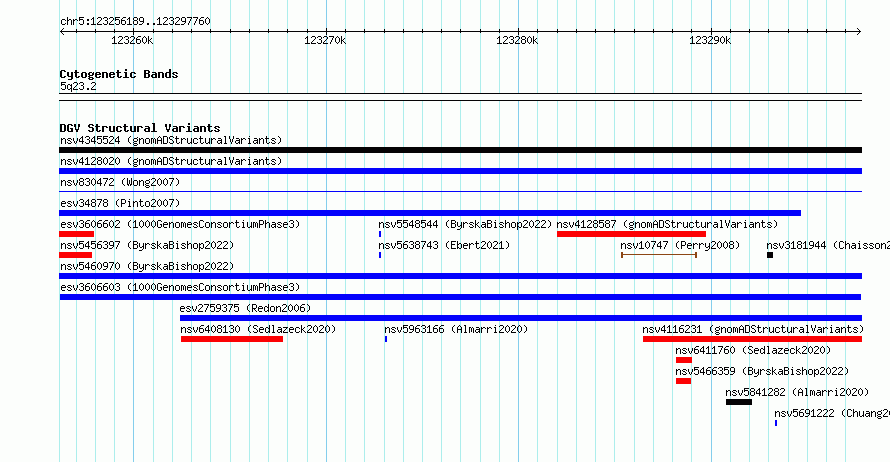890x462 pixels.
Task: Select the blue bar under nsv5460970
Action: 460,276
